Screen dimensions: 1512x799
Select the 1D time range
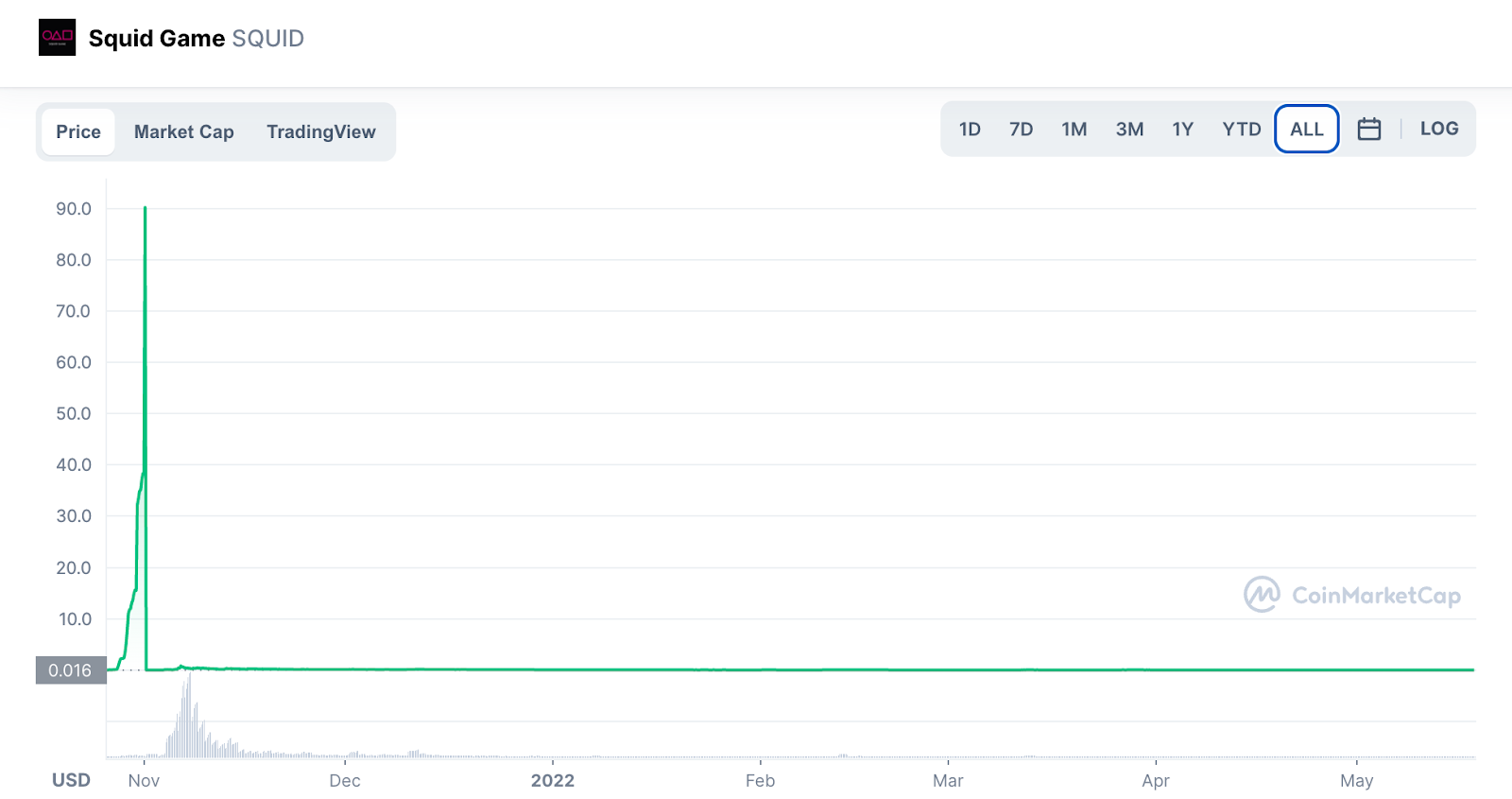click(970, 129)
